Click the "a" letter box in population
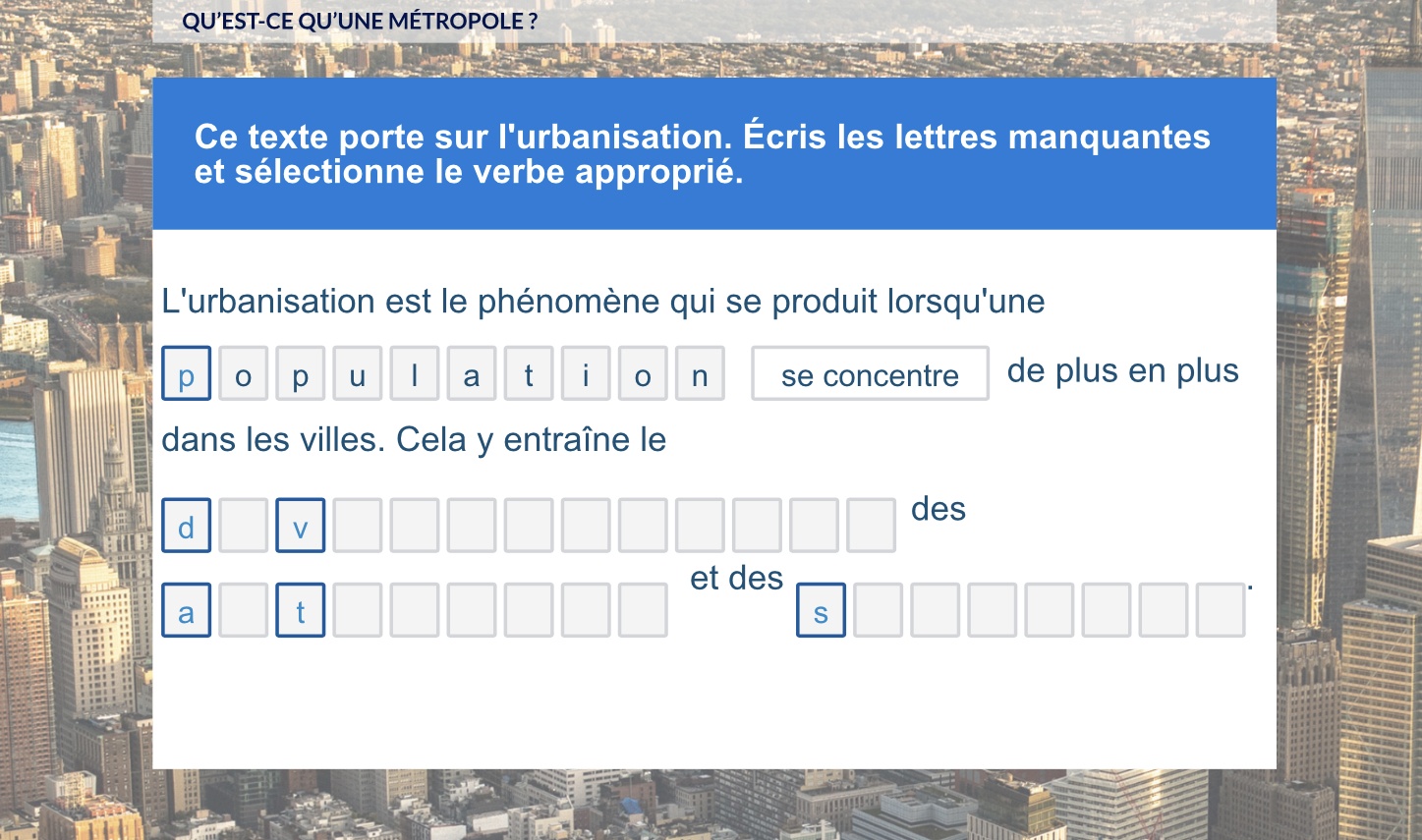The height and width of the screenshot is (840, 1422). click(472, 374)
